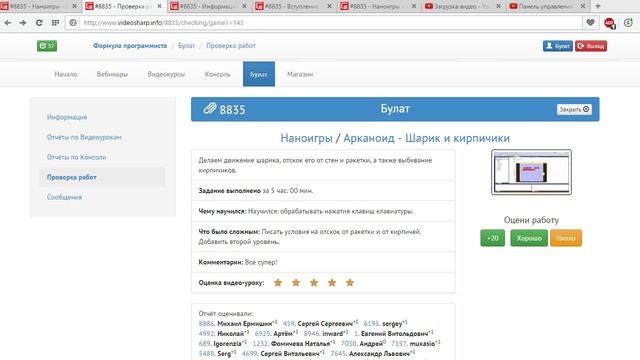Screen dimensions: 640x360
Task: Select the active Булат menu item
Action: pos(259,74)
